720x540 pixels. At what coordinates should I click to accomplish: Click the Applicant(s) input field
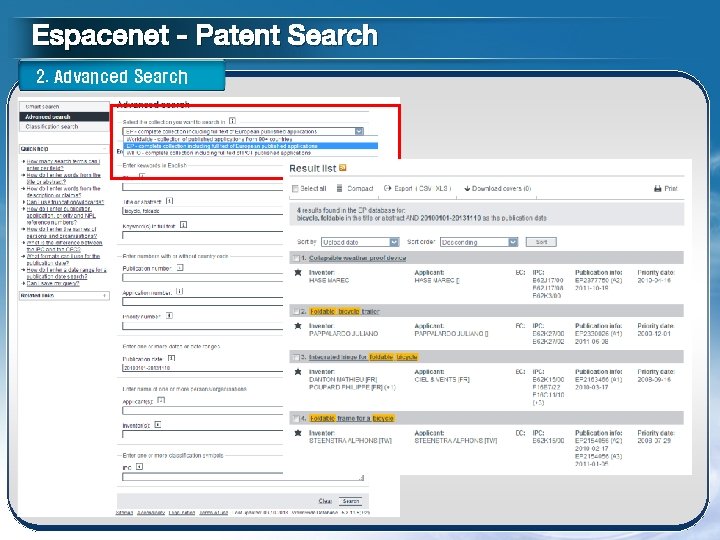202,411
